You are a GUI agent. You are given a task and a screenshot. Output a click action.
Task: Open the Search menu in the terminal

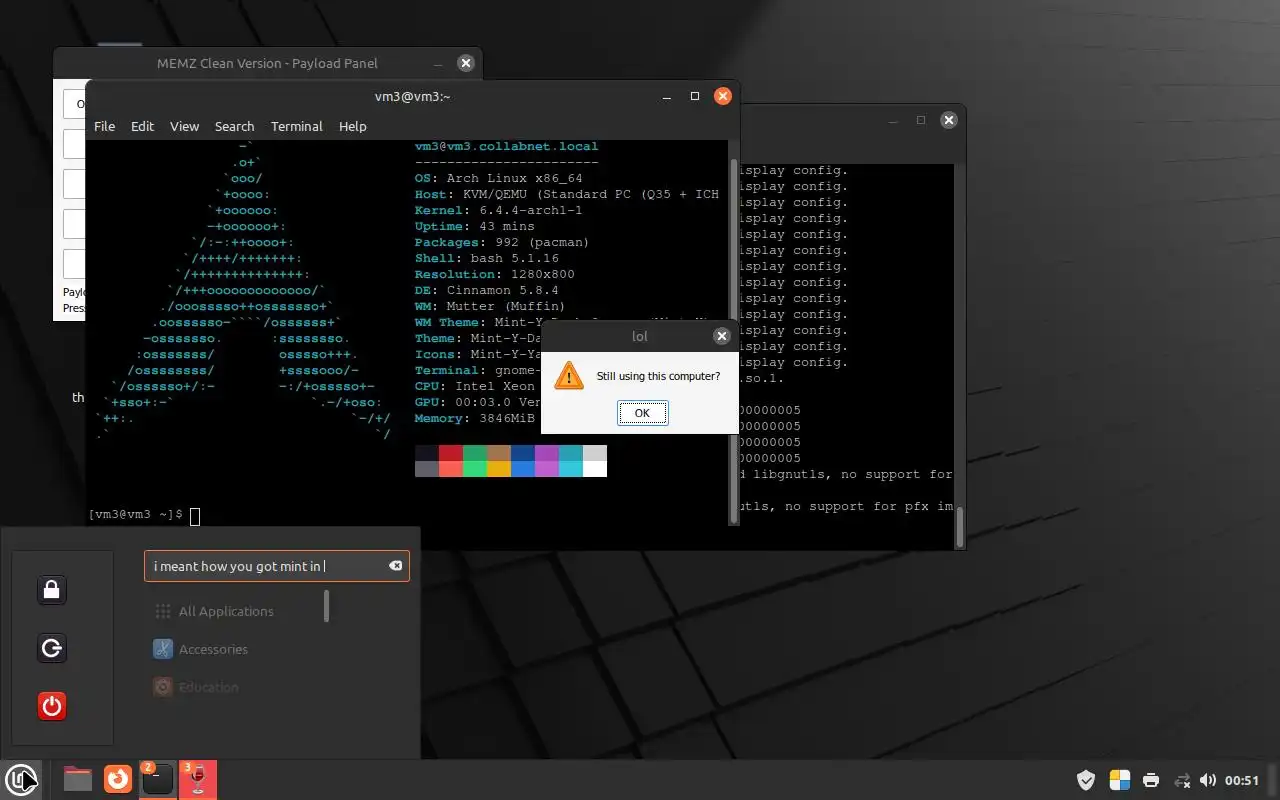(234, 126)
